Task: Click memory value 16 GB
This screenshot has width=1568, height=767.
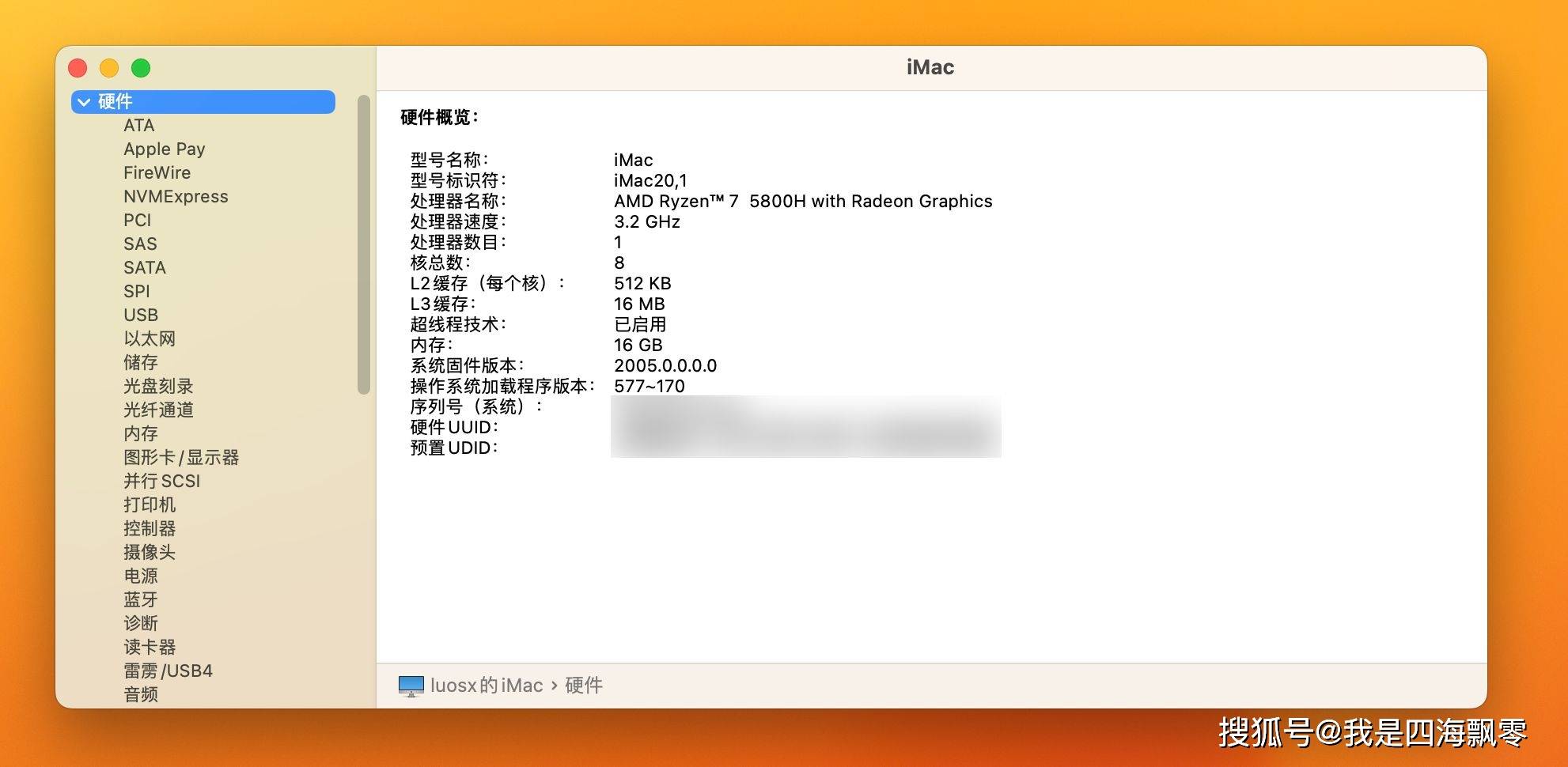Action: [638, 346]
